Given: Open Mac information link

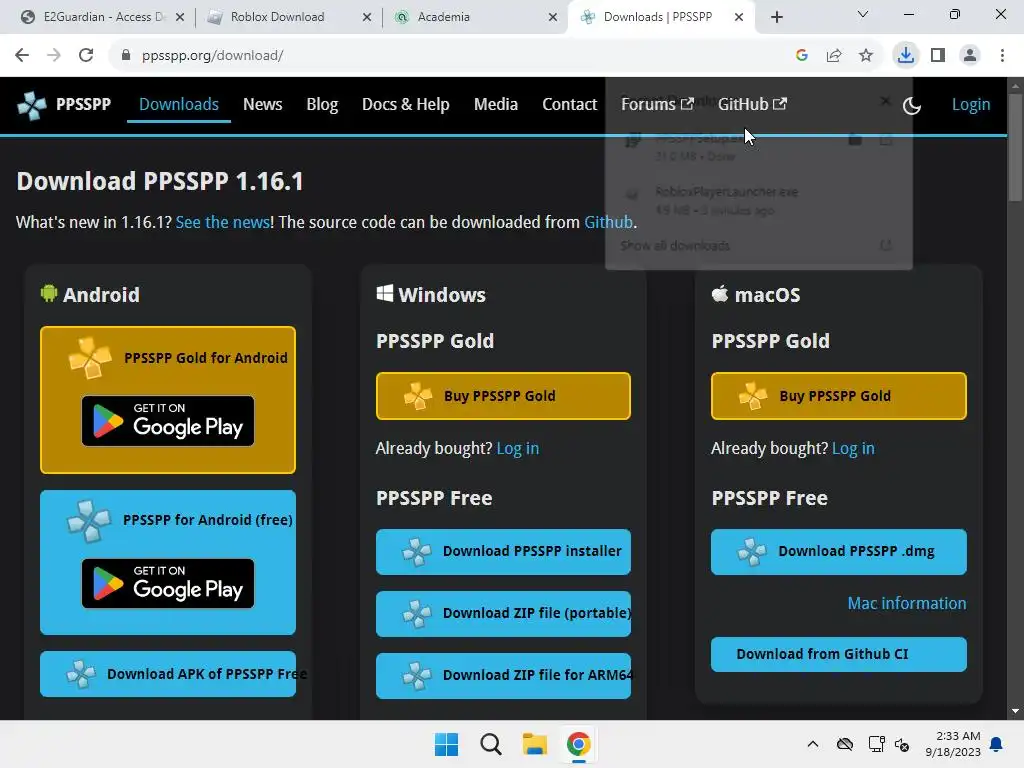Looking at the screenshot, I should (x=906, y=603).
